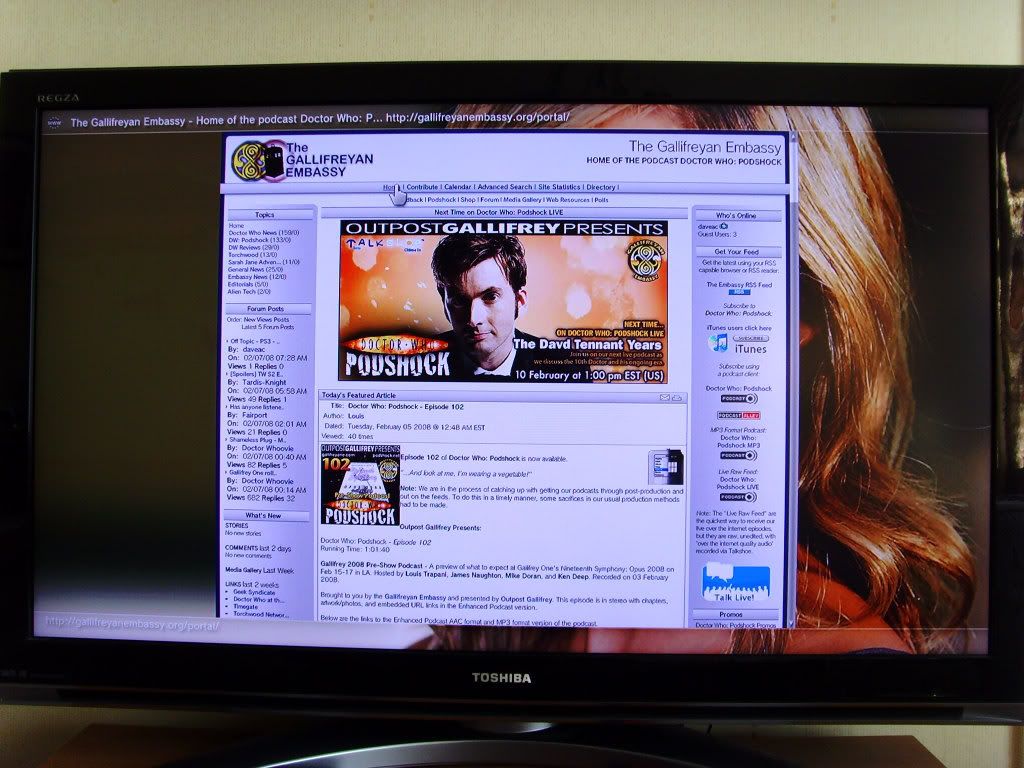Click the browser www icon in the title bar
The height and width of the screenshot is (768, 1024).
[x=54, y=122]
